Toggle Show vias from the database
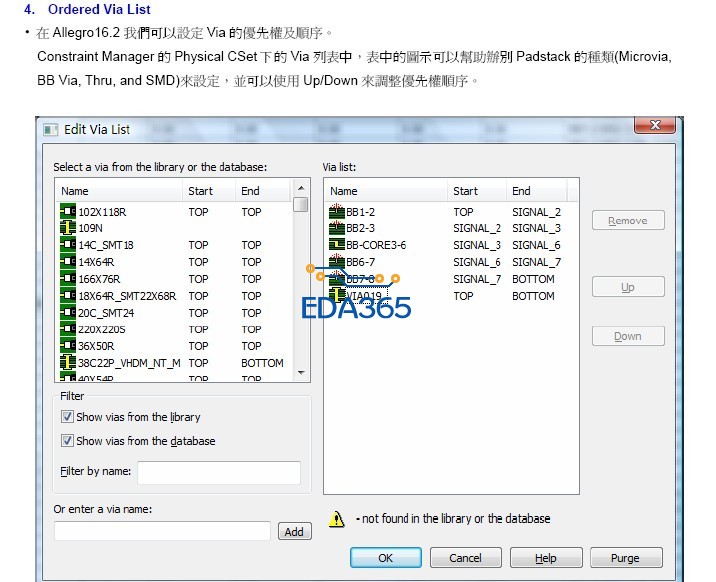The image size is (716, 582). click(67, 440)
